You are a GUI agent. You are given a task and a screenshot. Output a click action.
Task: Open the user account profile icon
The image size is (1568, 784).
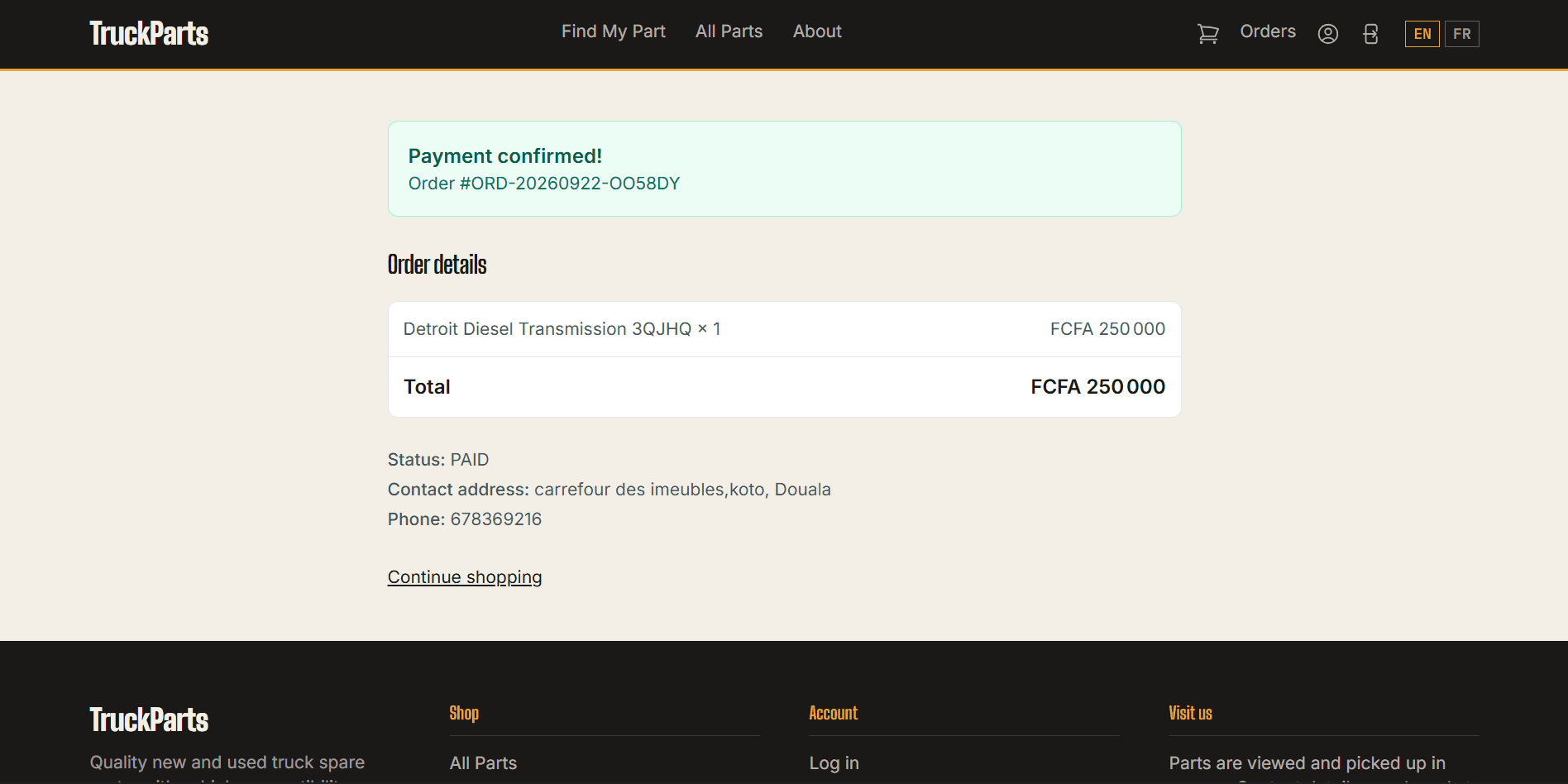pyautogui.click(x=1327, y=34)
